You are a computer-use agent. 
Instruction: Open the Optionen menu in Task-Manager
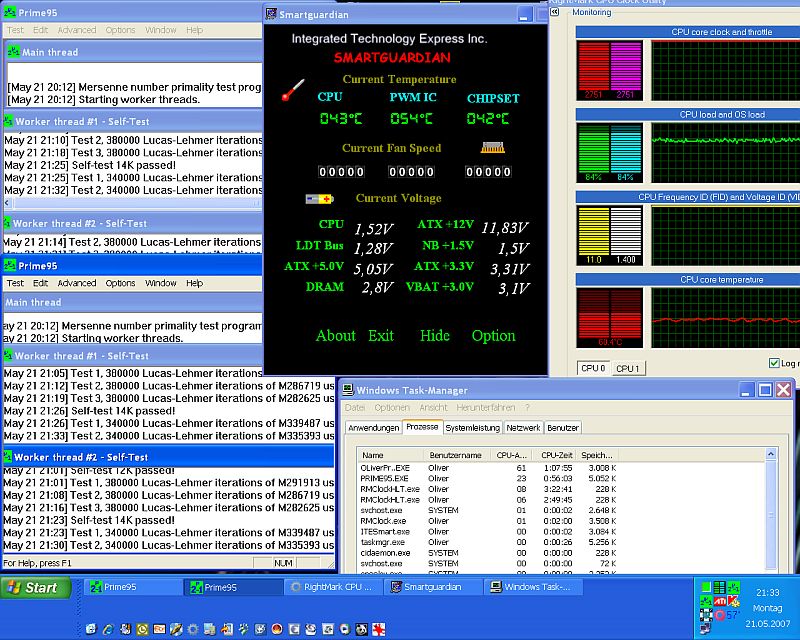392,407
